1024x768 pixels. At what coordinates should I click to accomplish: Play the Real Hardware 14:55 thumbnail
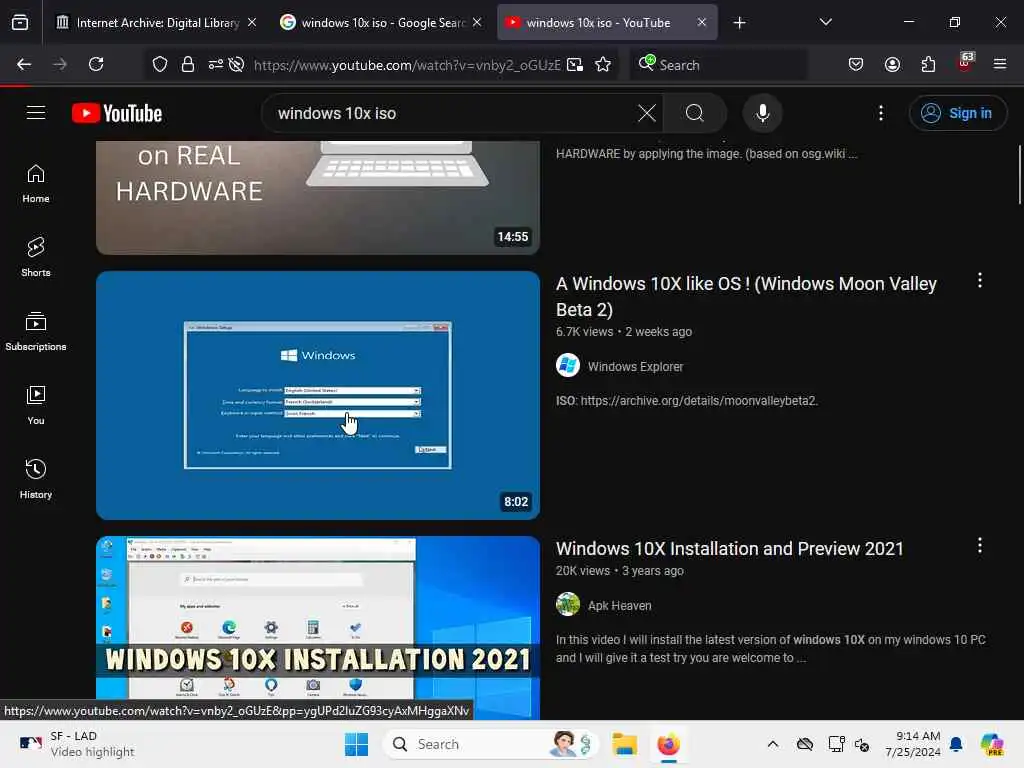[318, 197]
